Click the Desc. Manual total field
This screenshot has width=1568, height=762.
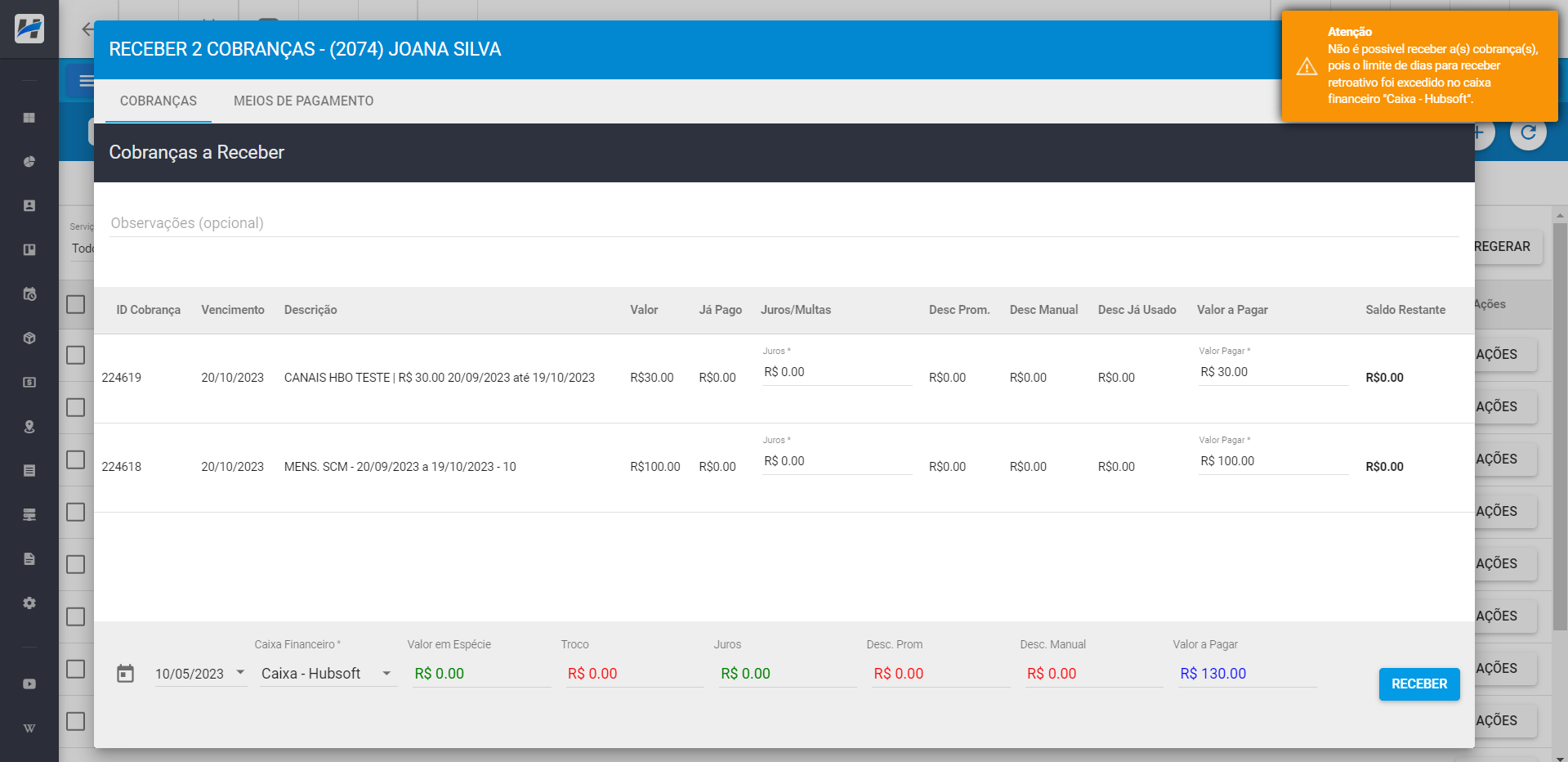(x=1094, y=674)
